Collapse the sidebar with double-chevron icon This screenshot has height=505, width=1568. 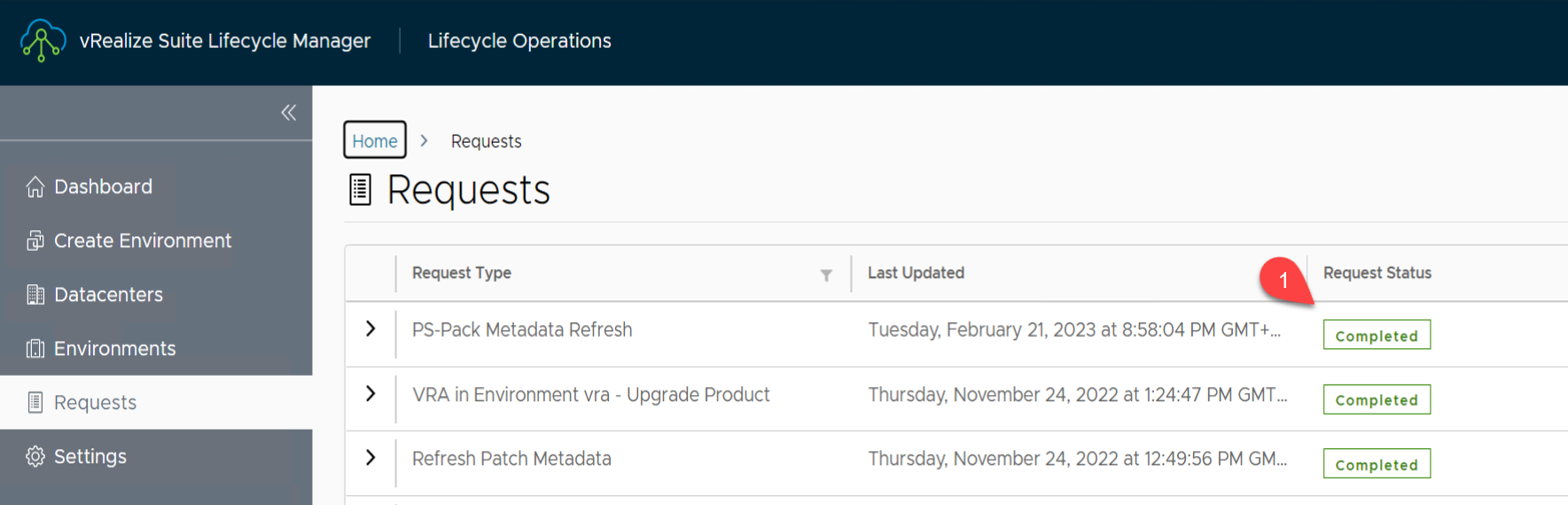click(x=288, y=113)
